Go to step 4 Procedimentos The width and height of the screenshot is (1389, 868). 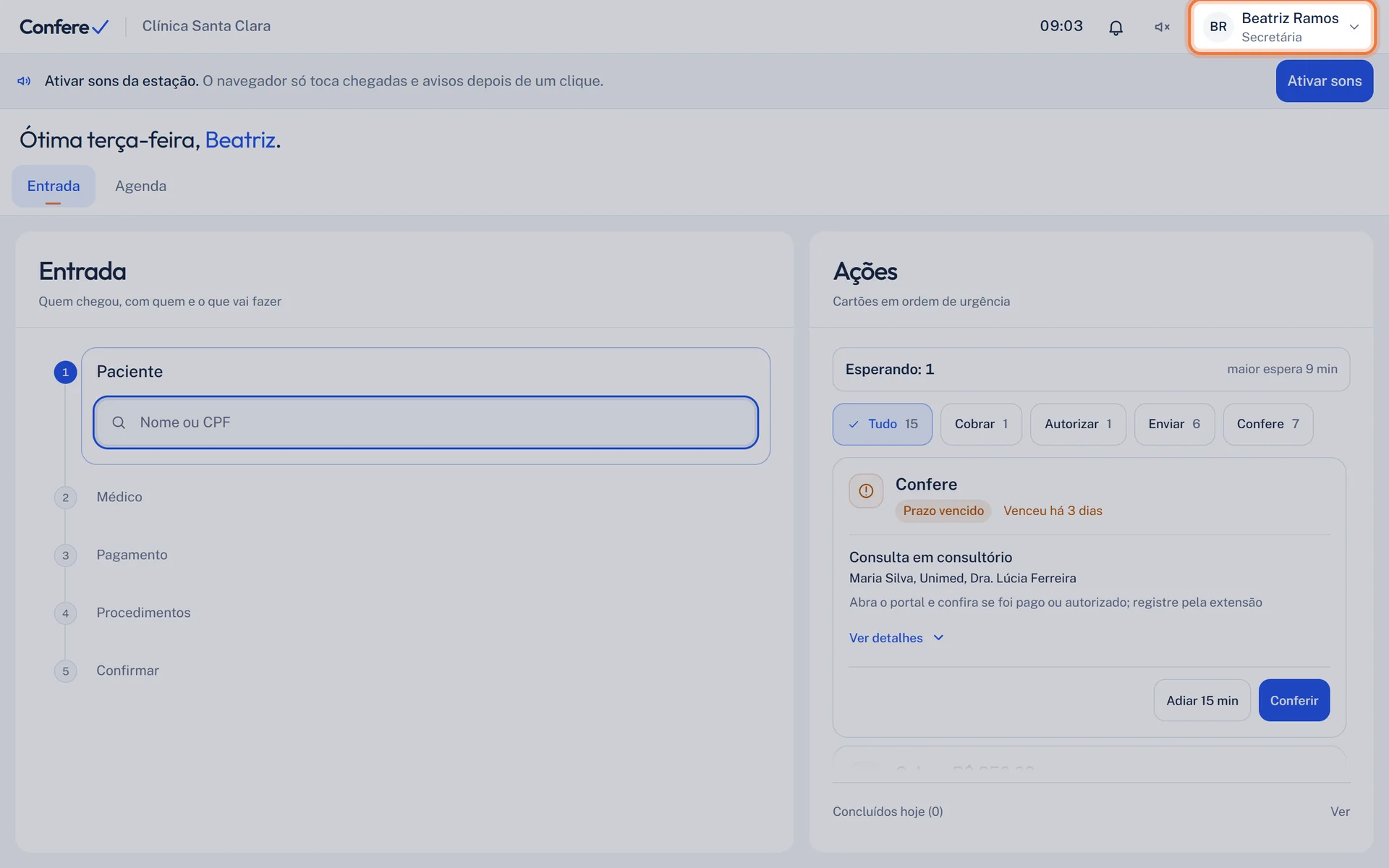143,613
